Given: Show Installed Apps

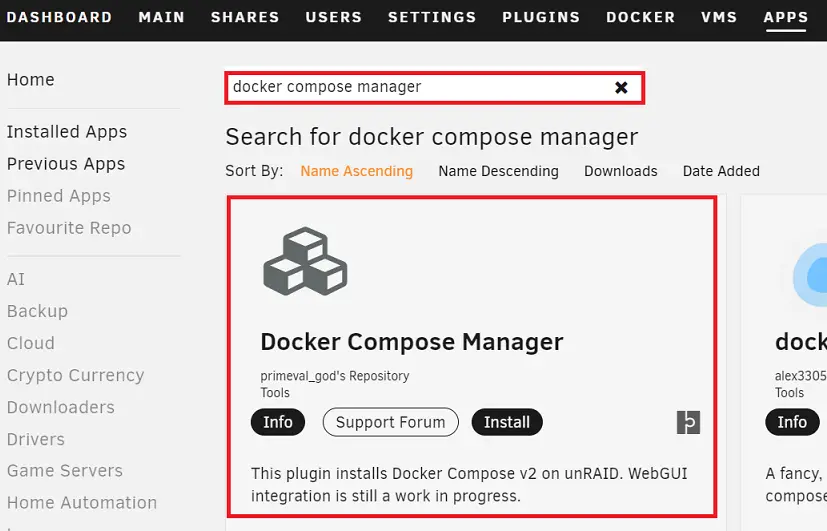Looking at the screenshot, I should (x=67, y=132).
